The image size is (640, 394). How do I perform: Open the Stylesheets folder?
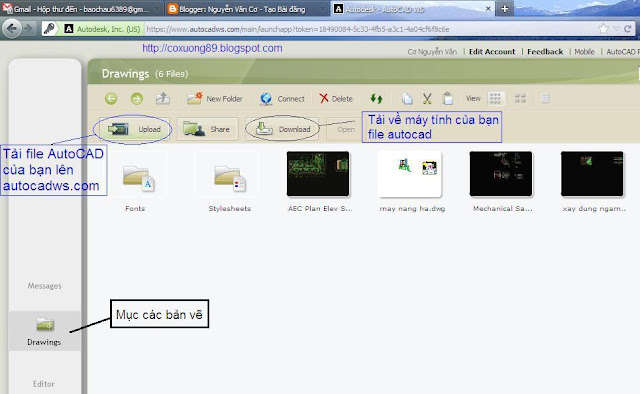point(229,177)
